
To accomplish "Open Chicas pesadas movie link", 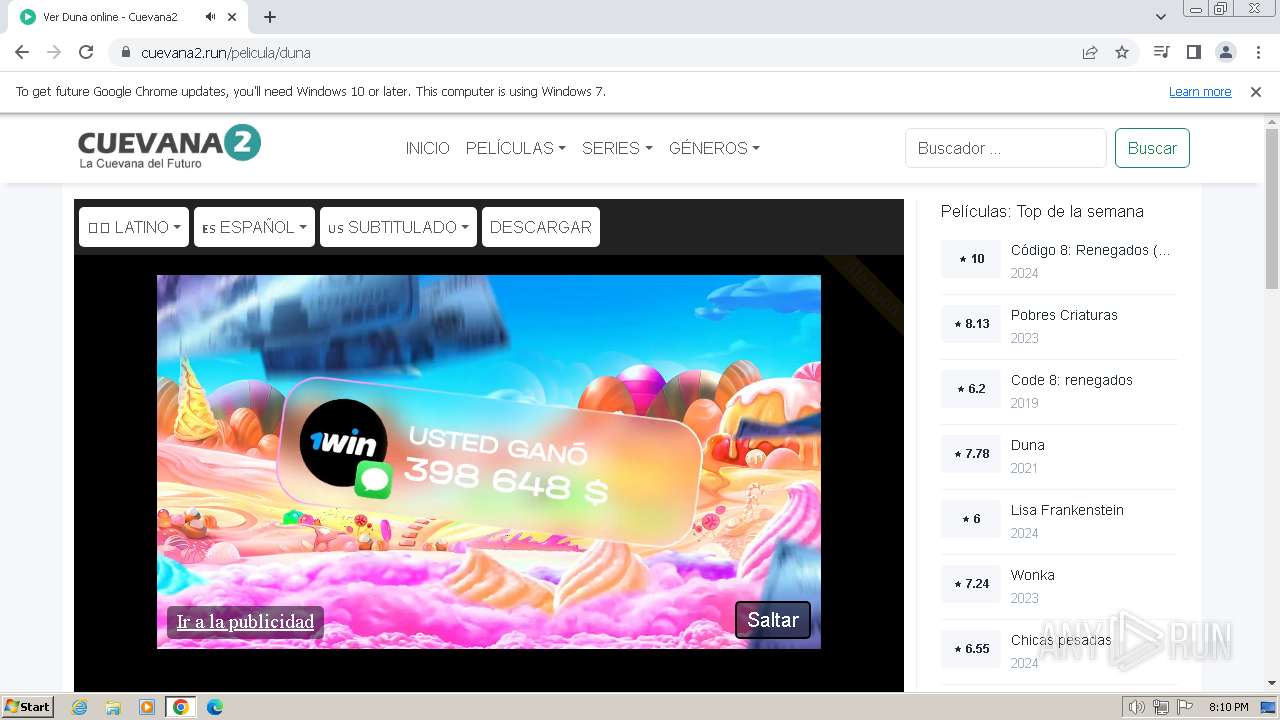I will click(x=1061, y=640).
